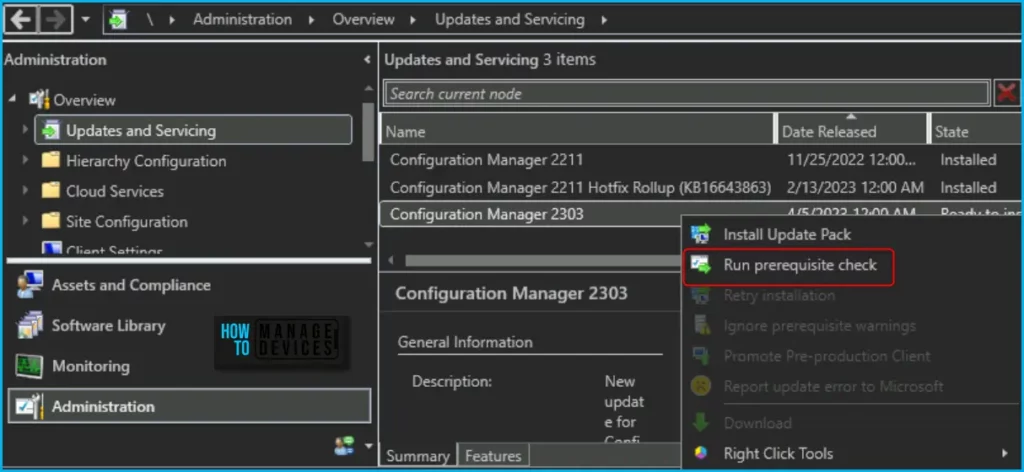Click the Software Library workspace icon

[29, 326]
